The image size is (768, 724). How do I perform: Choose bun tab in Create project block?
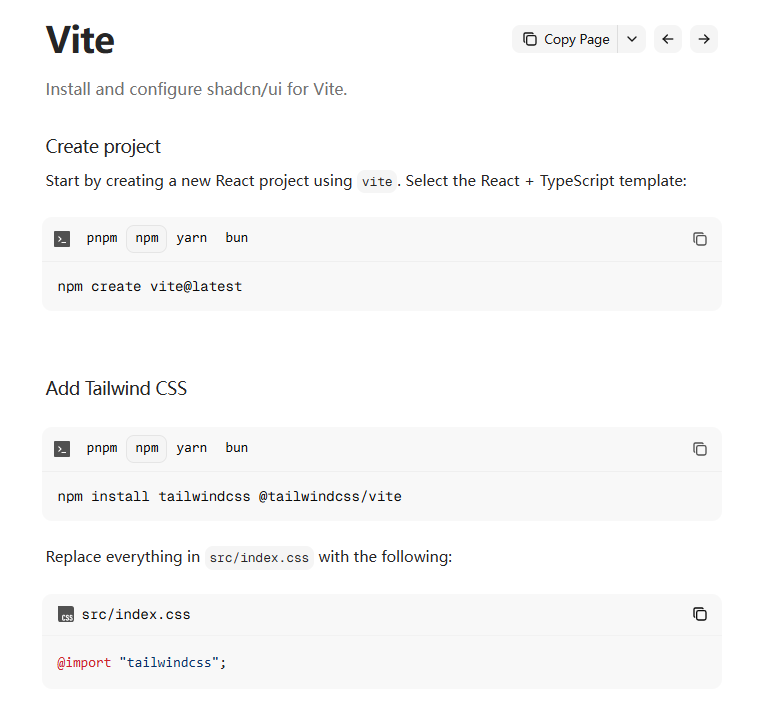(x=237, y=238)
